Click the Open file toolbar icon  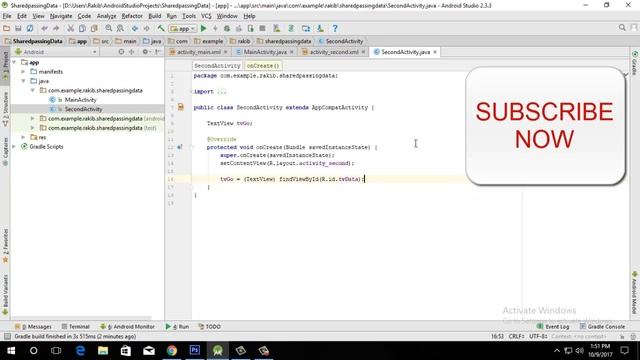[6, 28]
